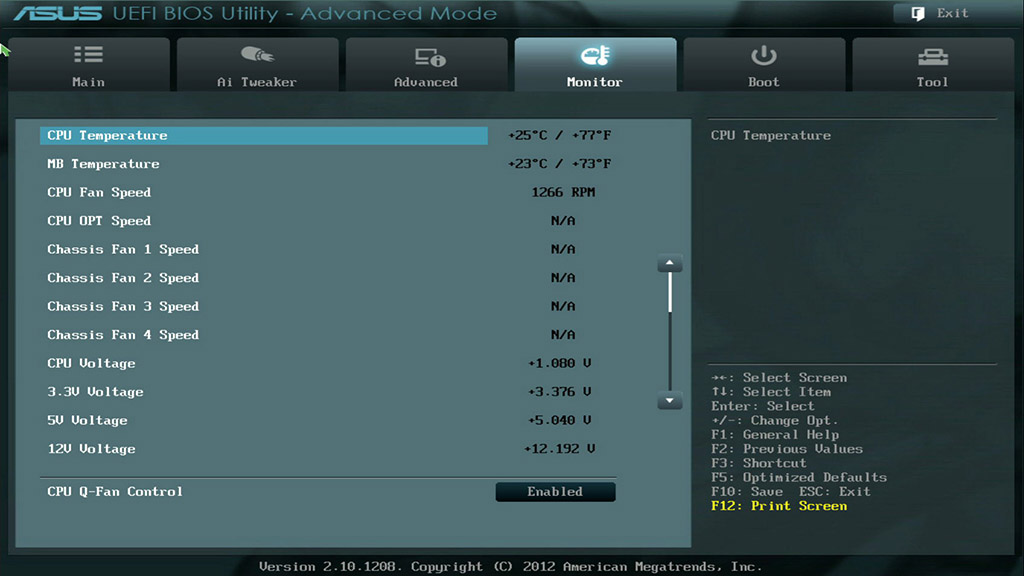This screenshot has height=576, width=1024.
Task: Click the +12.192 V value
Action: point(560,449)
